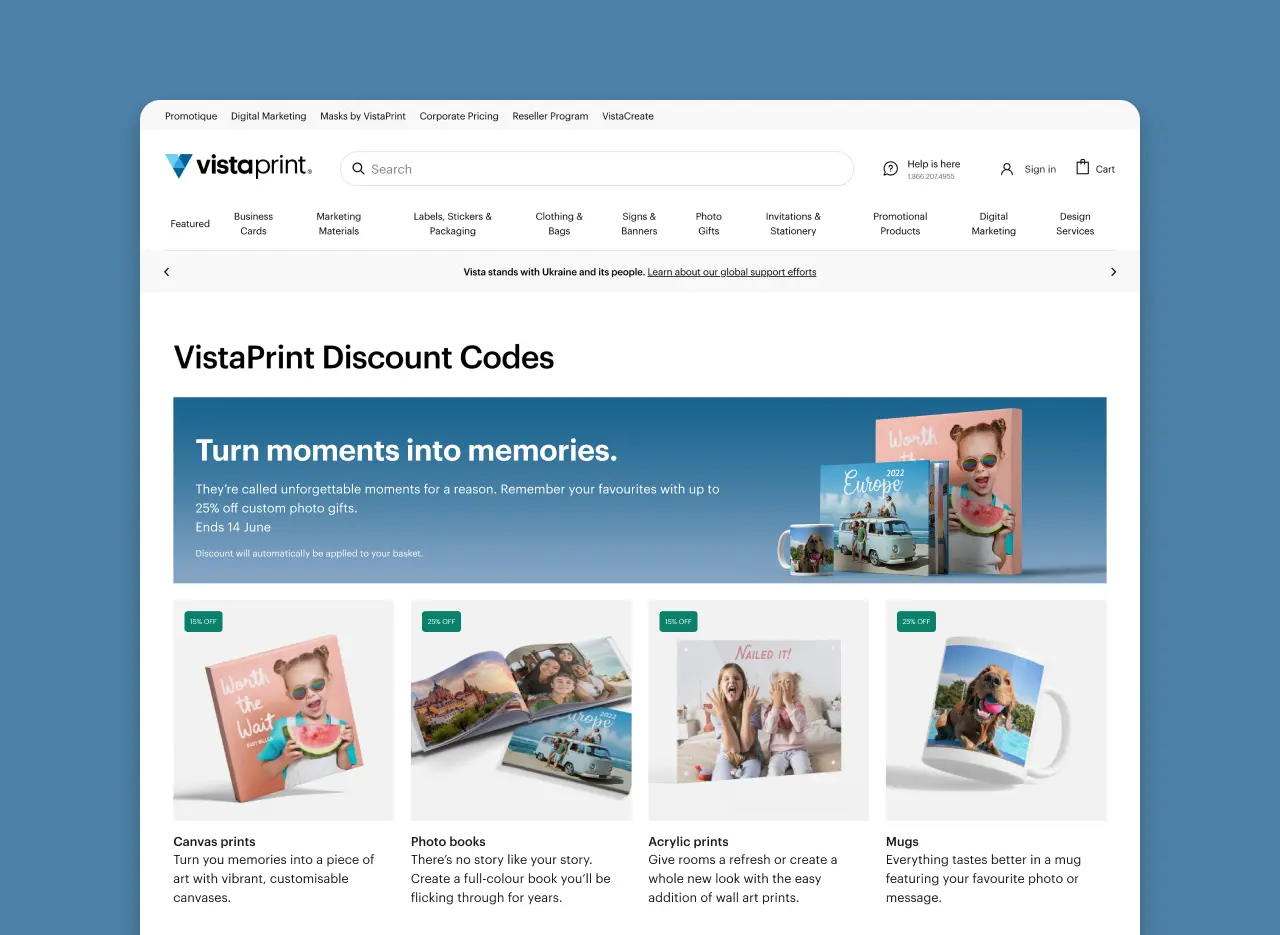Viewport: 1280px width, 935px height.
Task: Click the 15% OFF badge on Canvas prints
Action: [203, 621]
